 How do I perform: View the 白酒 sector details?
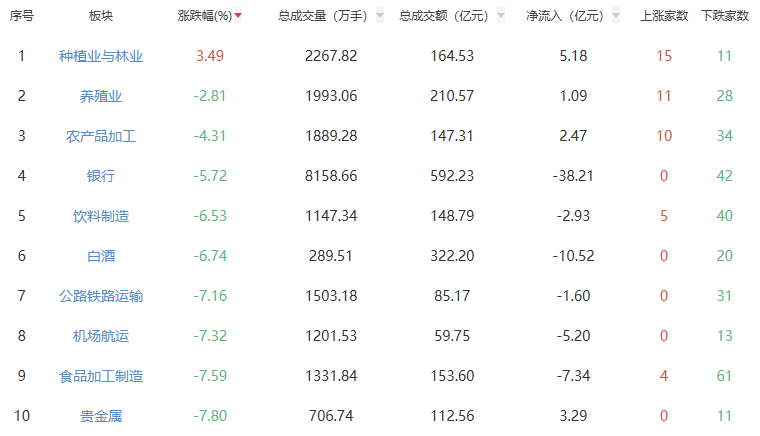[101, 256]
